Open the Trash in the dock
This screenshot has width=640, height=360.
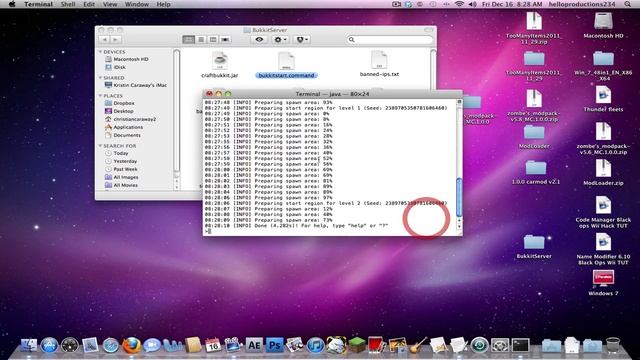coord(613,345)
